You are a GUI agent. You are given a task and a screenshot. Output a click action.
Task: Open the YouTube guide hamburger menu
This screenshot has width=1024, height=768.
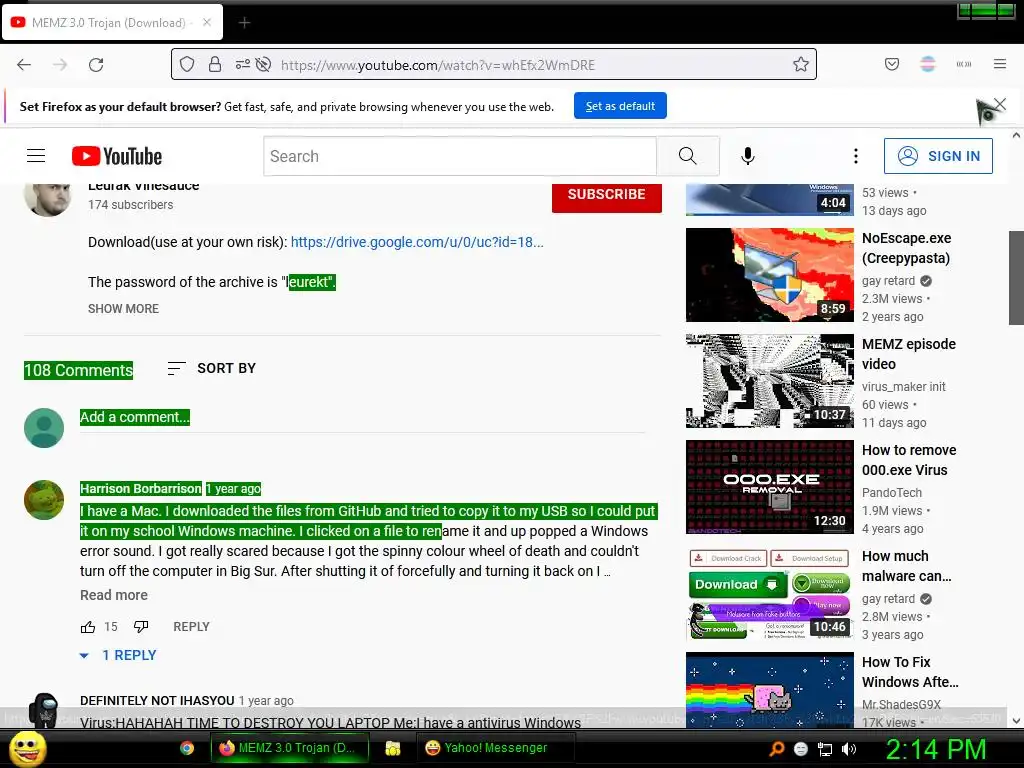pyautogui.click(x=36, y=155)
